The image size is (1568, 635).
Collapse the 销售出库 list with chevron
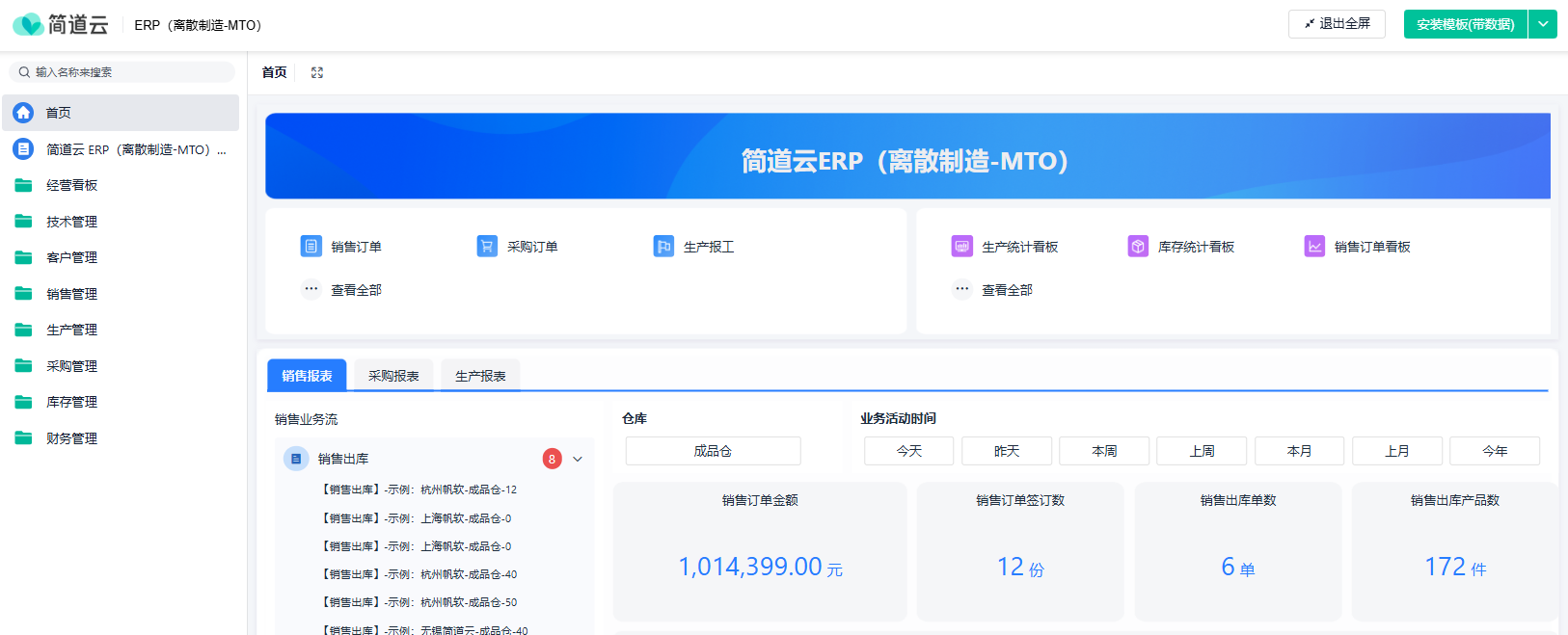(578, 459)
